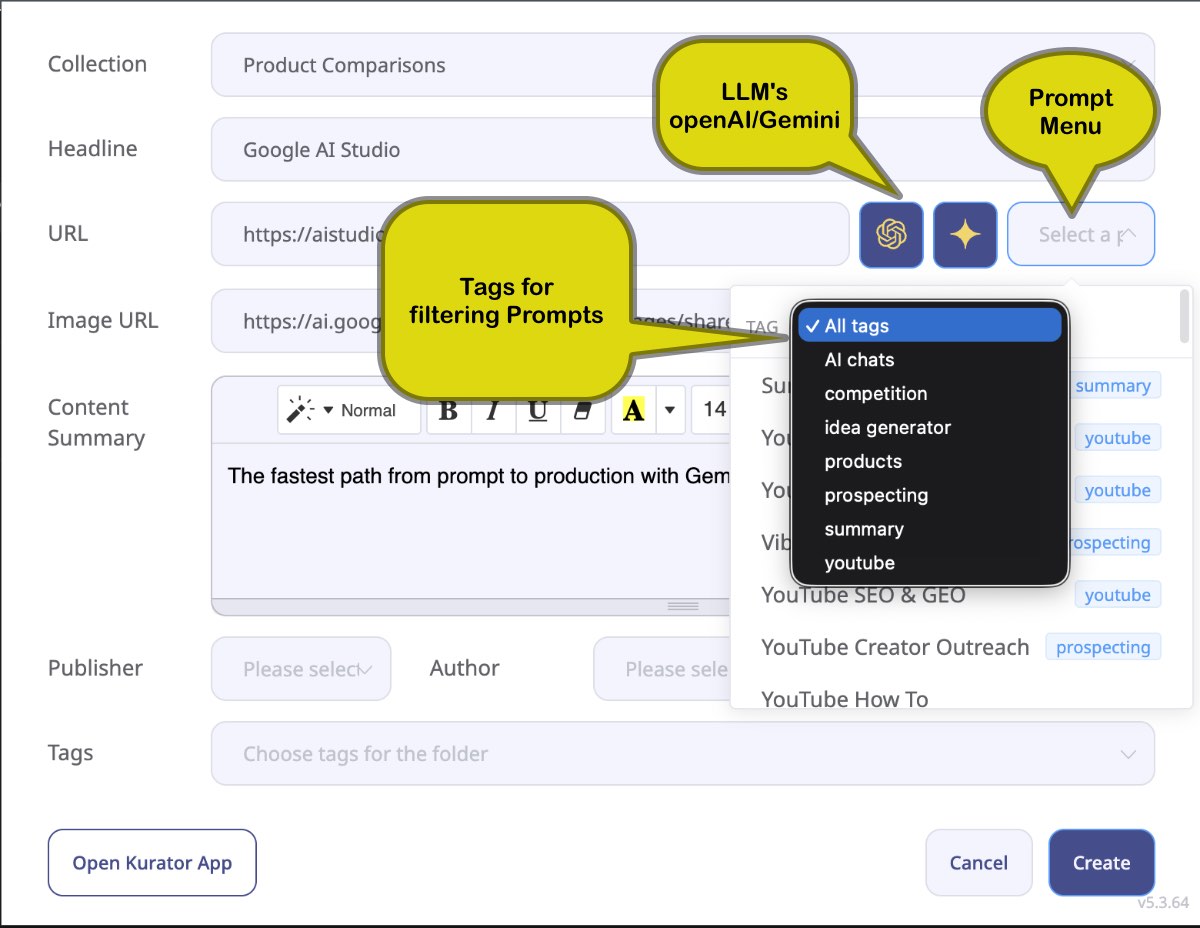This screenshot has height=928, width=1200.
Task: Click the summary tag chip in prompt list
Action: pyautogui.click(x=1113, y=386)
